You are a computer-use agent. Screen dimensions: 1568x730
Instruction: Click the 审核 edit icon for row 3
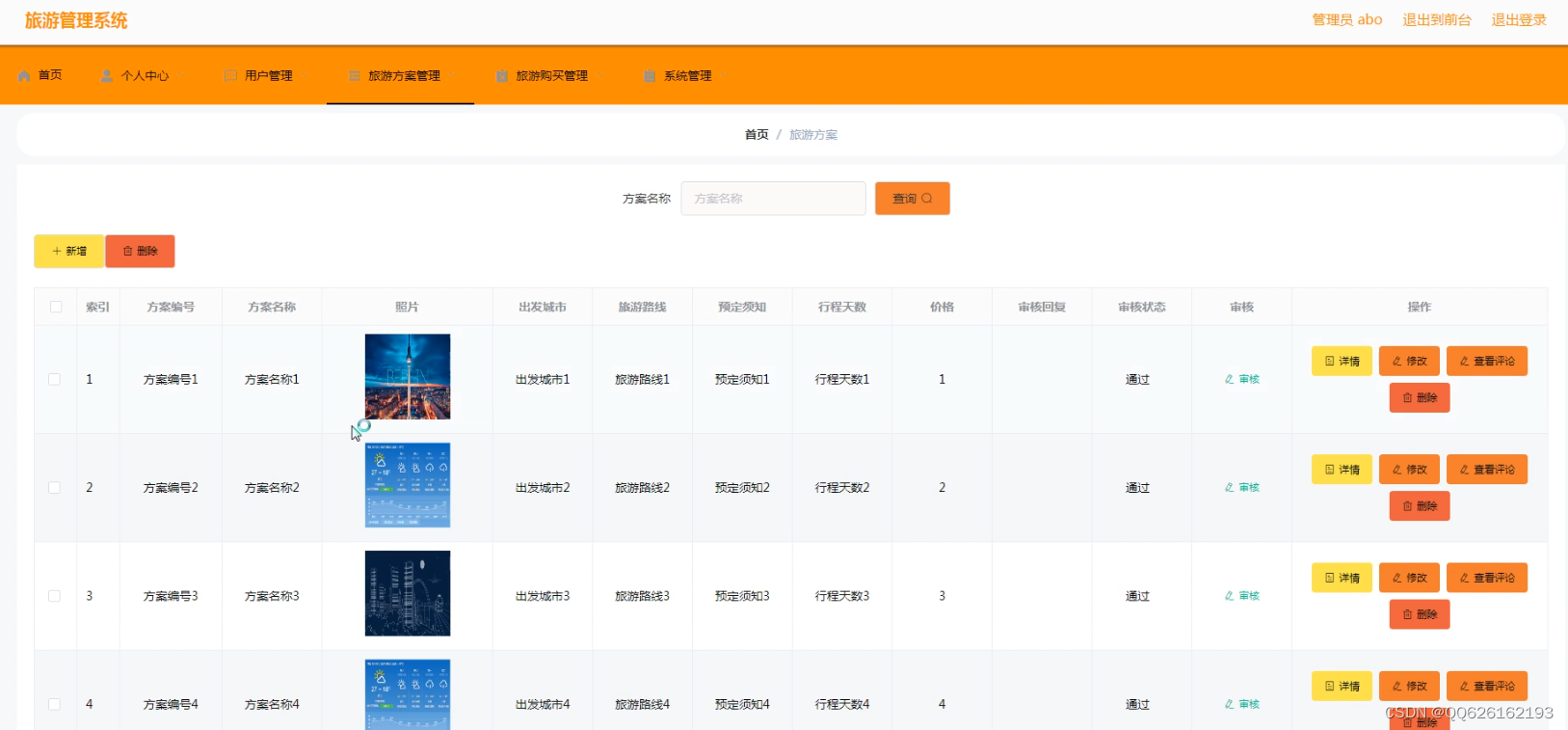[x=1230, y=596]
